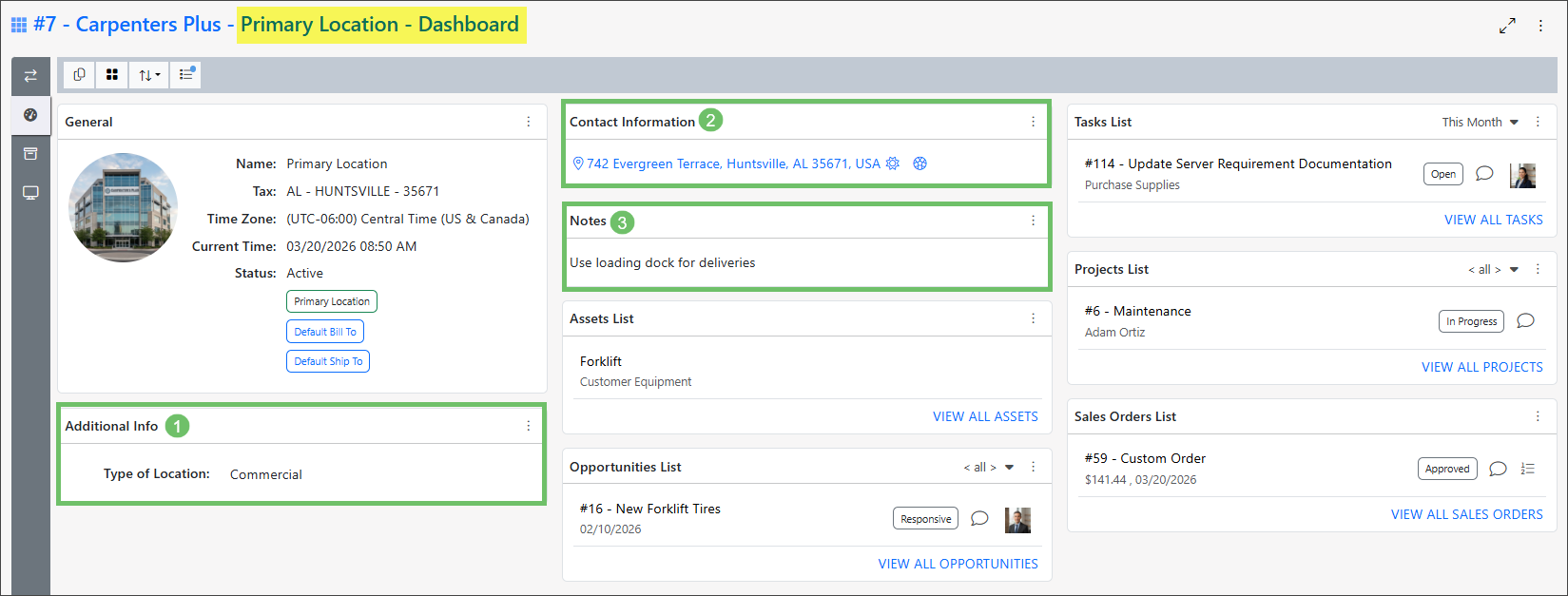Click the Default Ship To tag

click(328, 361)
